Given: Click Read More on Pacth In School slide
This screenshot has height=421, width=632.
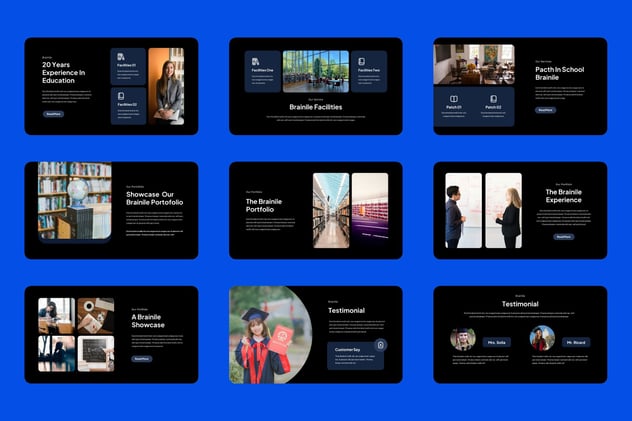Looking at the screenshot, I should 545,110.
